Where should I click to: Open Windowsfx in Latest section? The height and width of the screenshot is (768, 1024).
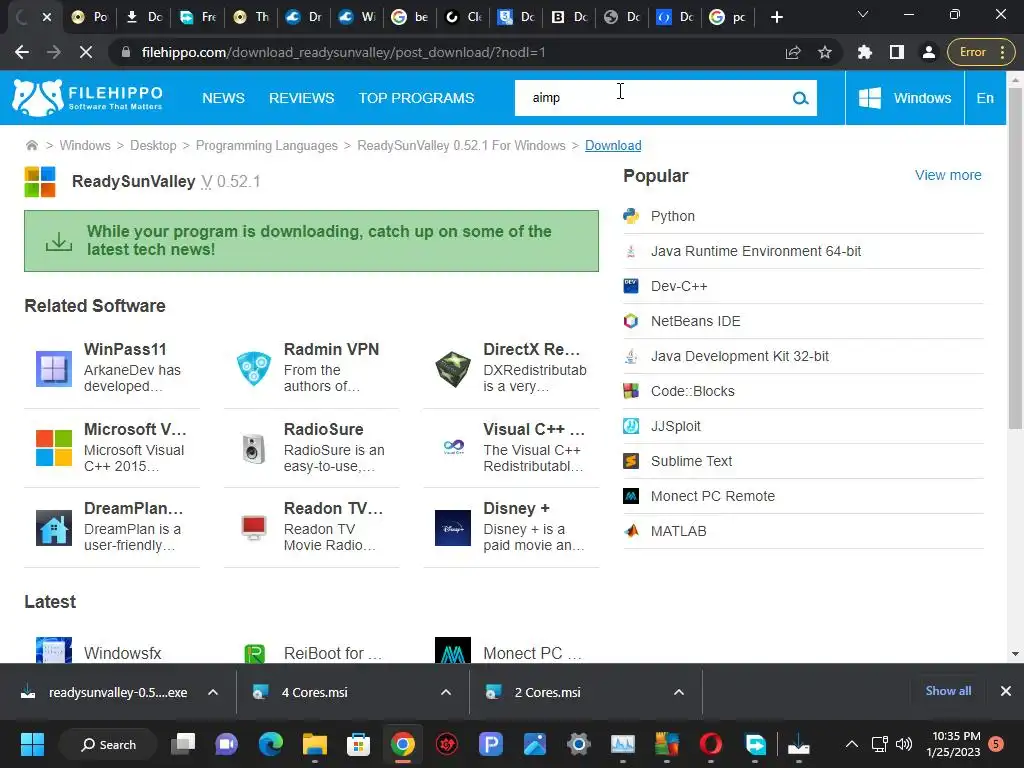point(122,653)
